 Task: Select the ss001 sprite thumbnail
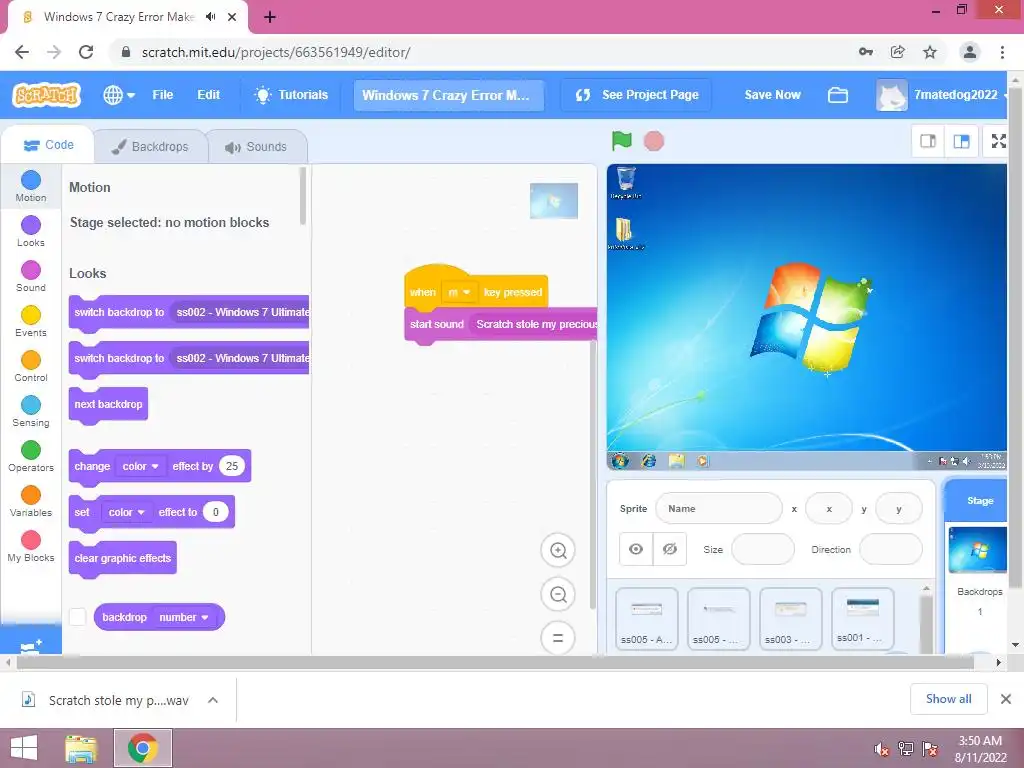click(x=862, y=618)
